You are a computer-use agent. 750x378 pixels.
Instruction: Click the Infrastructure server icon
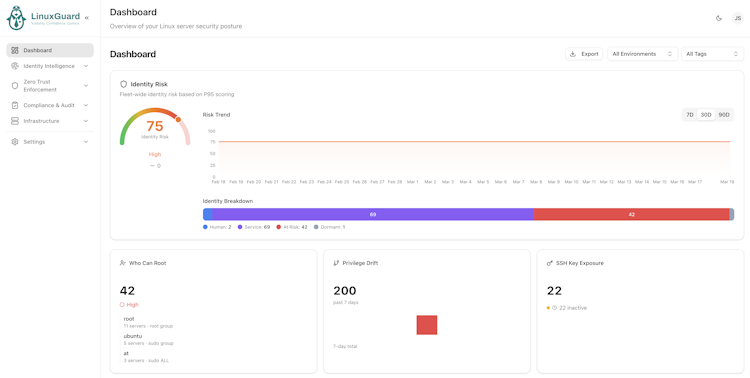click(x=15, y=121)
